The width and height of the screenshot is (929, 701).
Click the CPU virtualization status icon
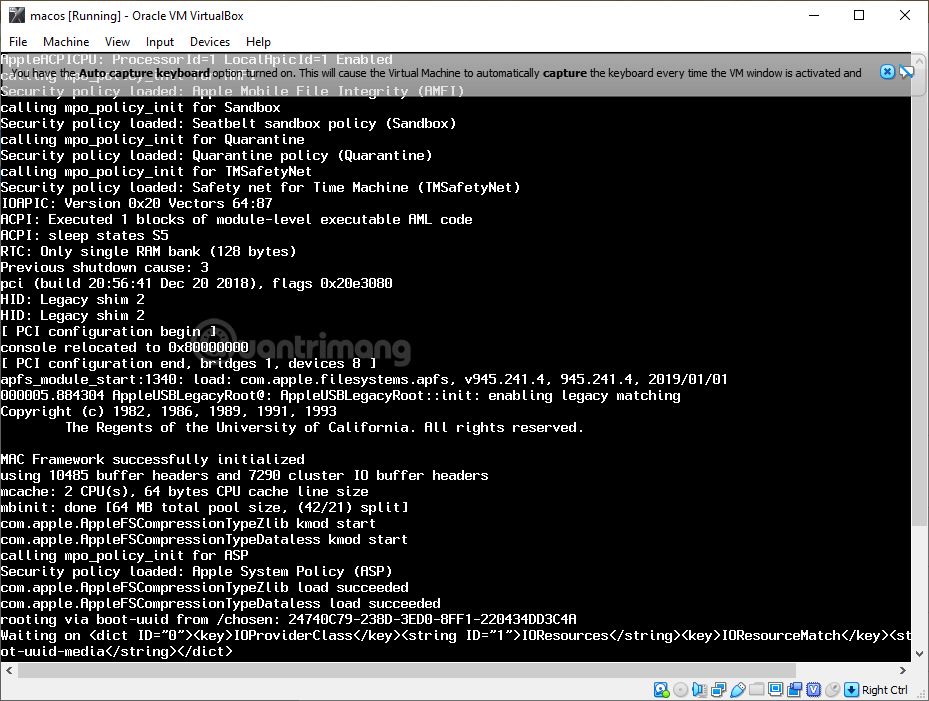813,690
